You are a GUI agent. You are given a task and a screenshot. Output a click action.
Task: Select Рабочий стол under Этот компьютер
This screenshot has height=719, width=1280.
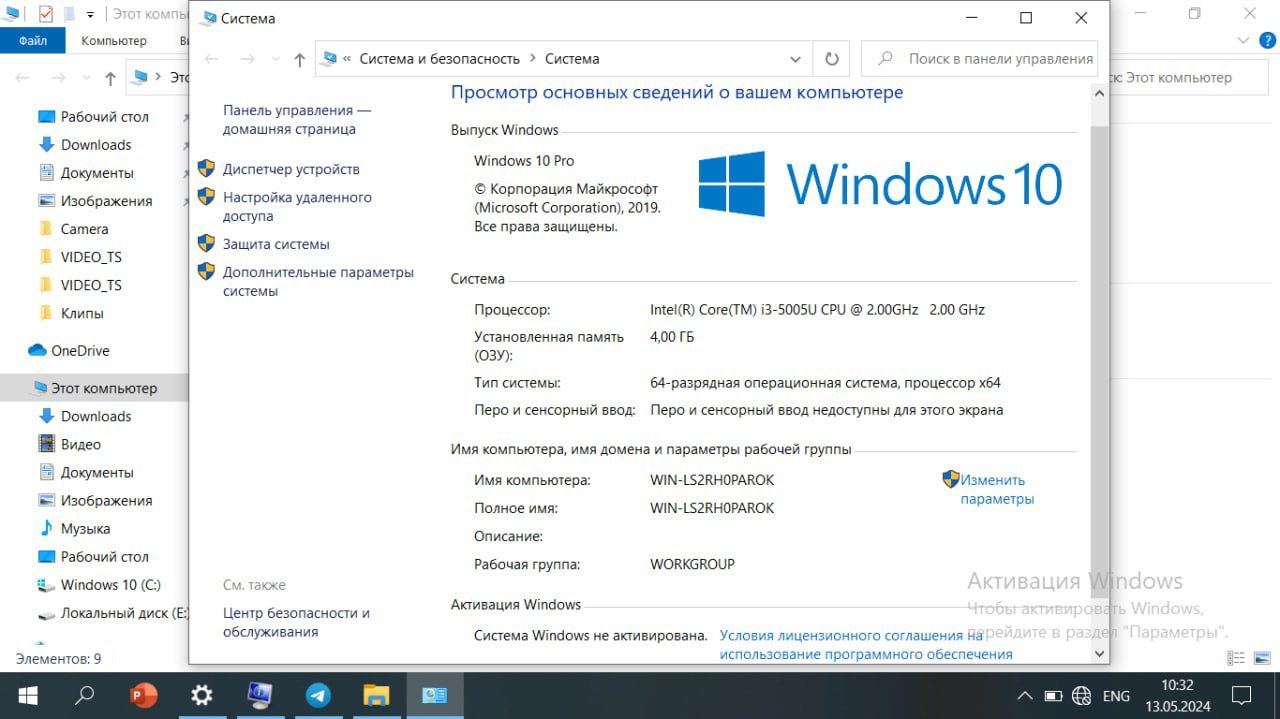pyautogui.click(x=104, y=556)
